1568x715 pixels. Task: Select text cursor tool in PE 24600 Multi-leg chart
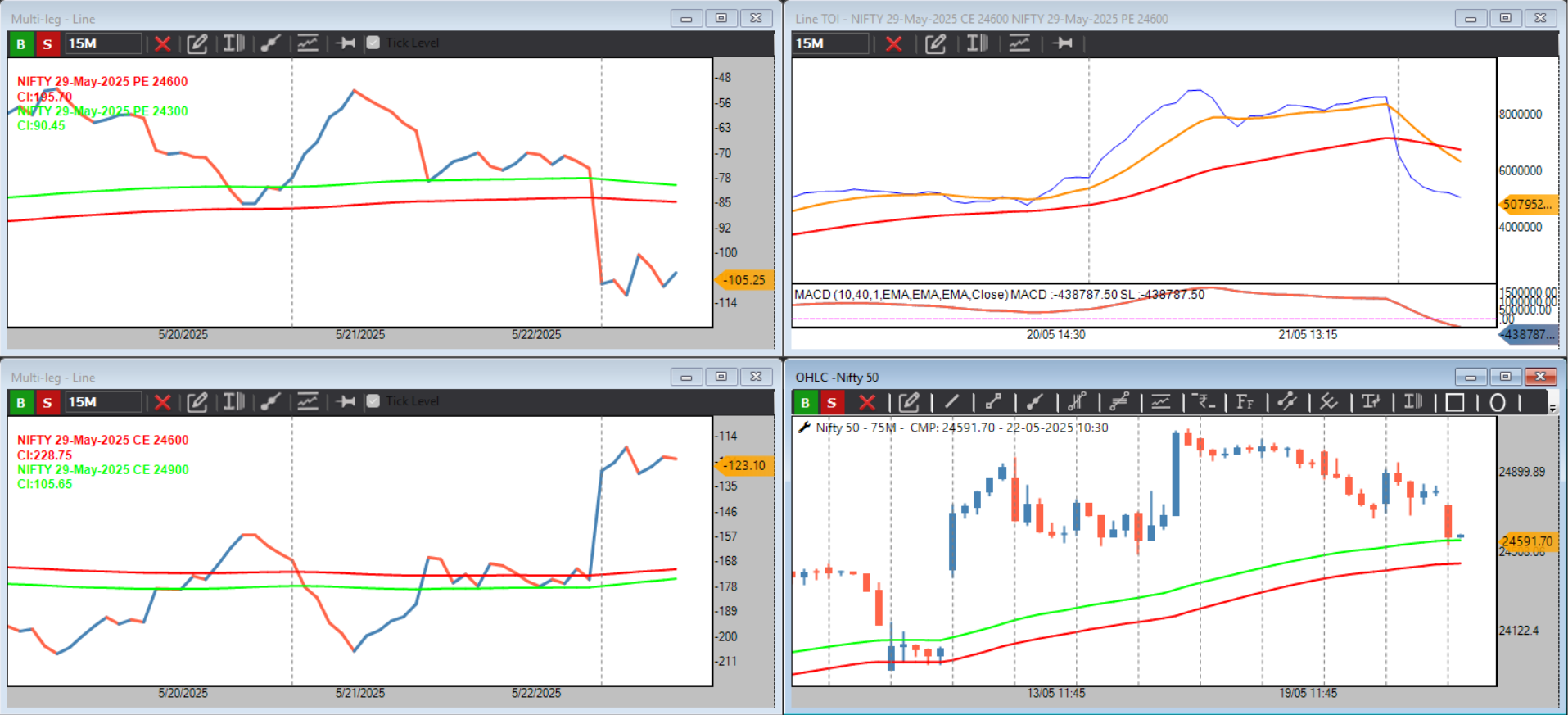pos(234,43)
